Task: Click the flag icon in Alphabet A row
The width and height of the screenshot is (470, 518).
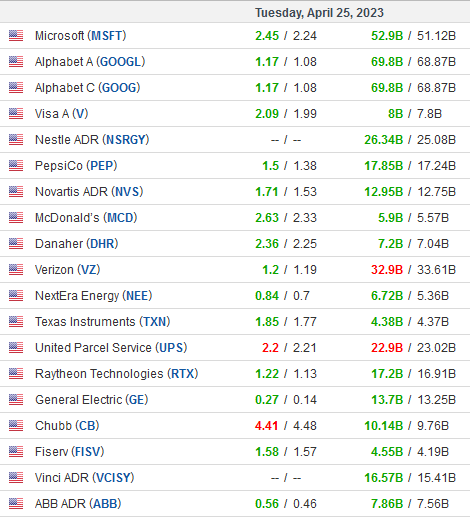Action: tap(16, 62)
